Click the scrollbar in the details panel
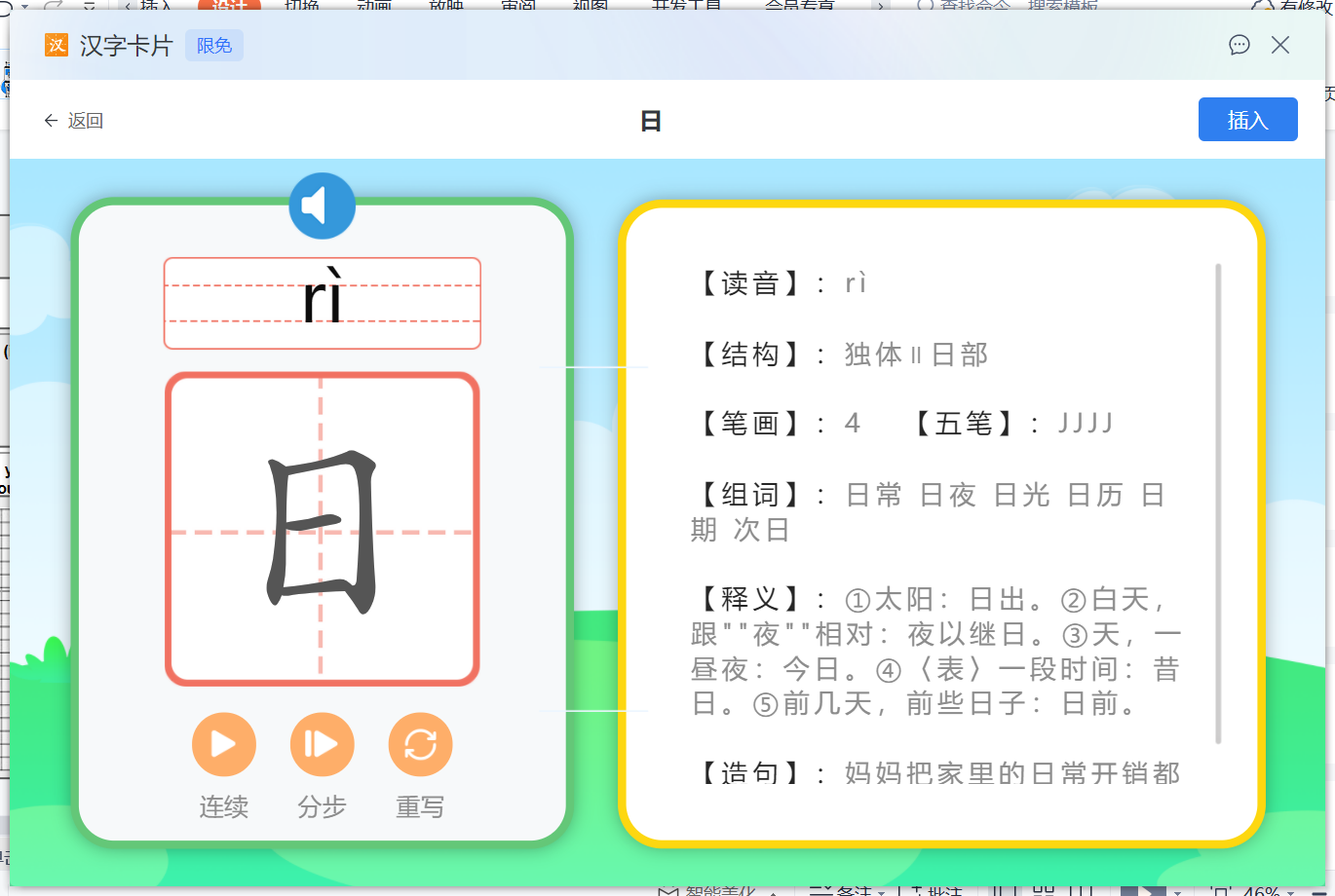Viewport: 1335px width, 896px height. click(x=1218, y=504)
